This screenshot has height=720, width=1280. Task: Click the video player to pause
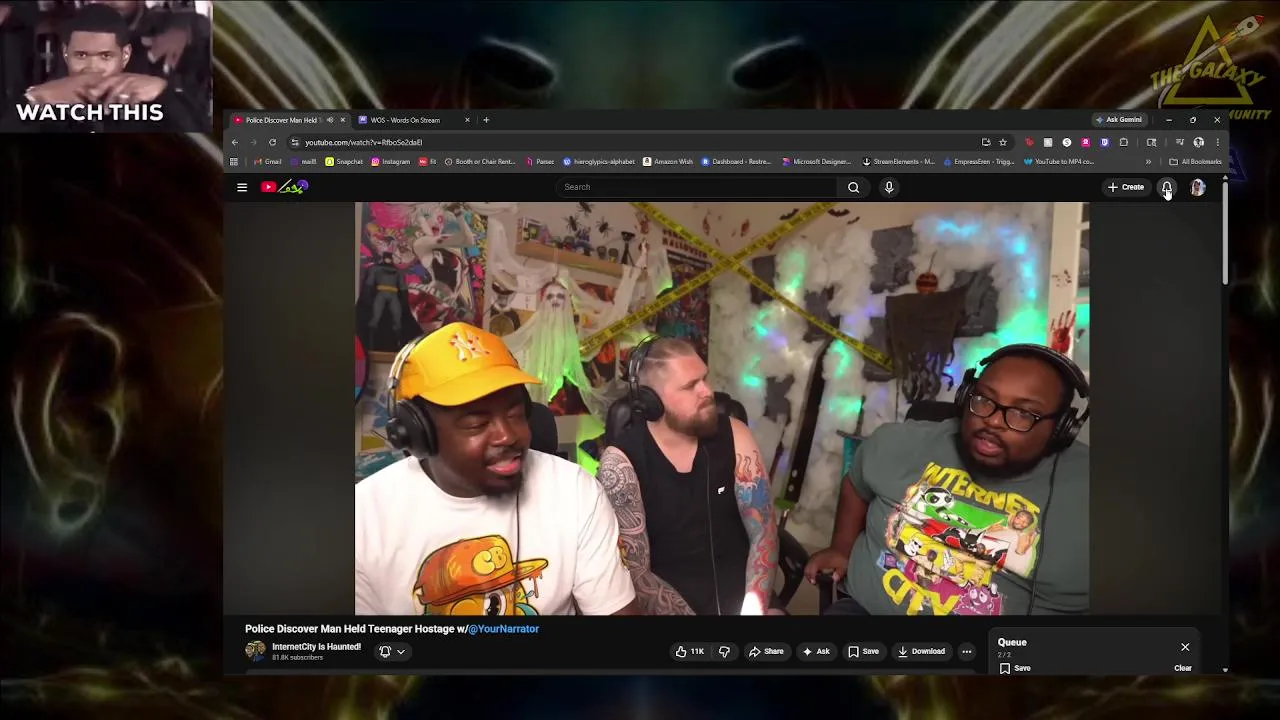722,408
